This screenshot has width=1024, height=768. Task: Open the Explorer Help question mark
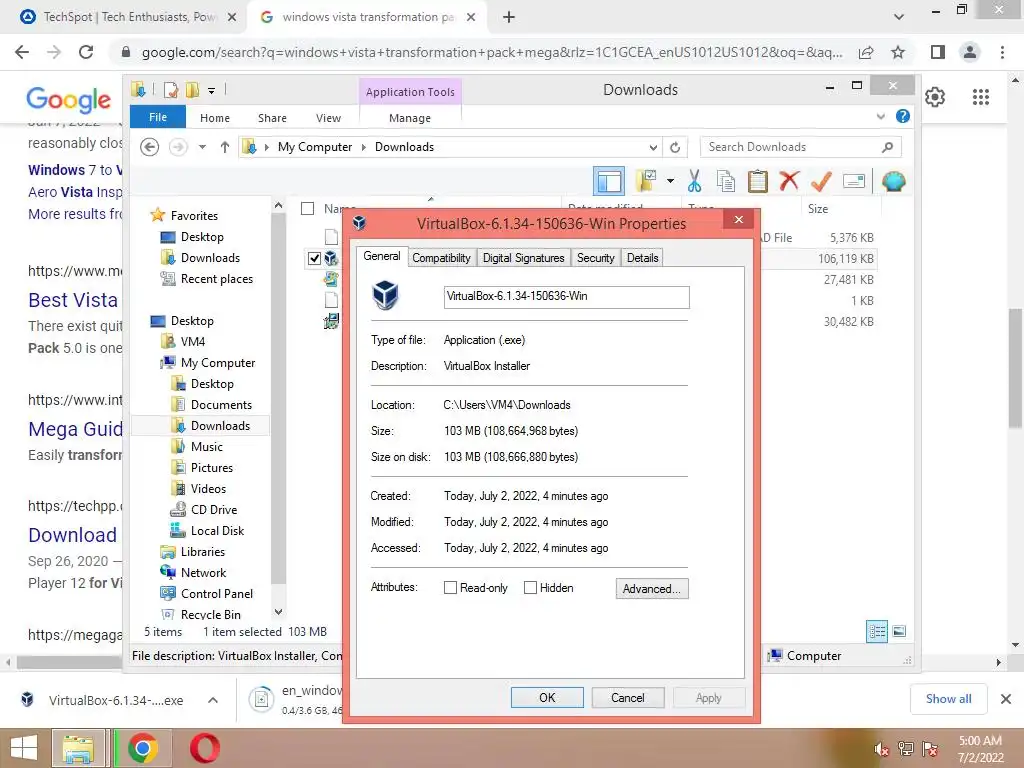coord(903,116)
